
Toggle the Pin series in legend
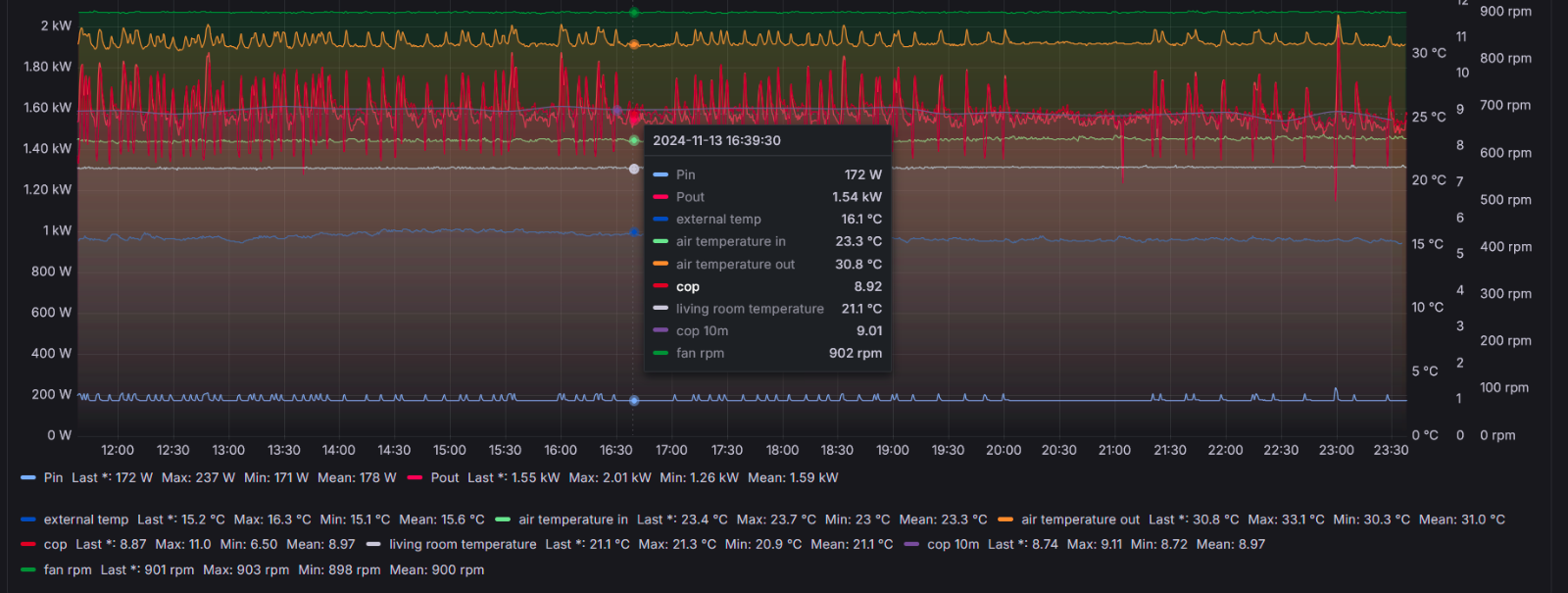53,478
